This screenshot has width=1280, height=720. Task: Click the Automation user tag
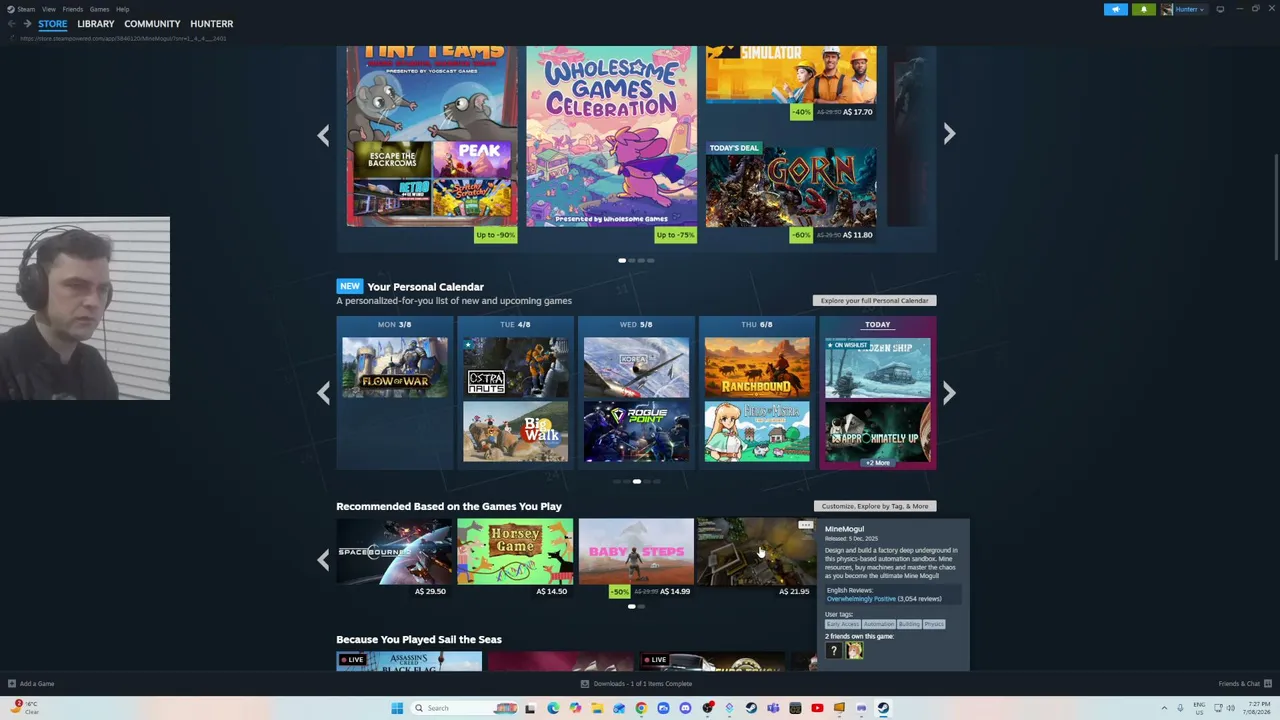879,624
